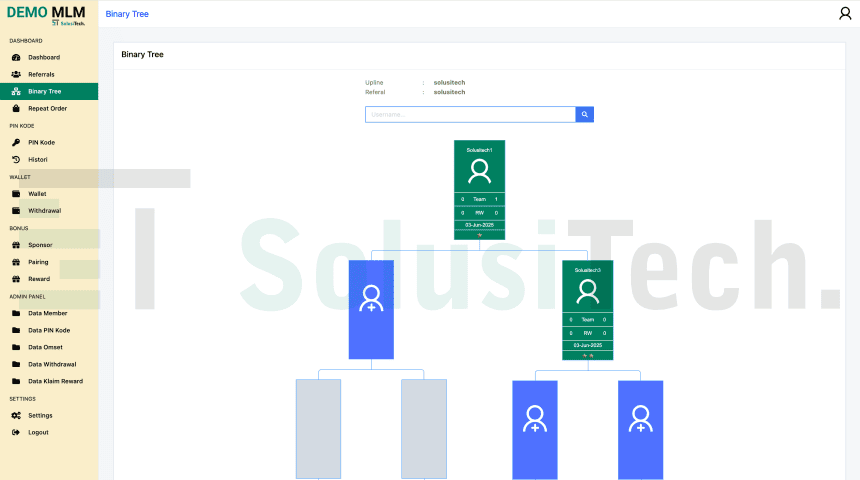This screenshot has height=480, width=860.
Task: Open the Wallet menu label
Action: (37, 194)
